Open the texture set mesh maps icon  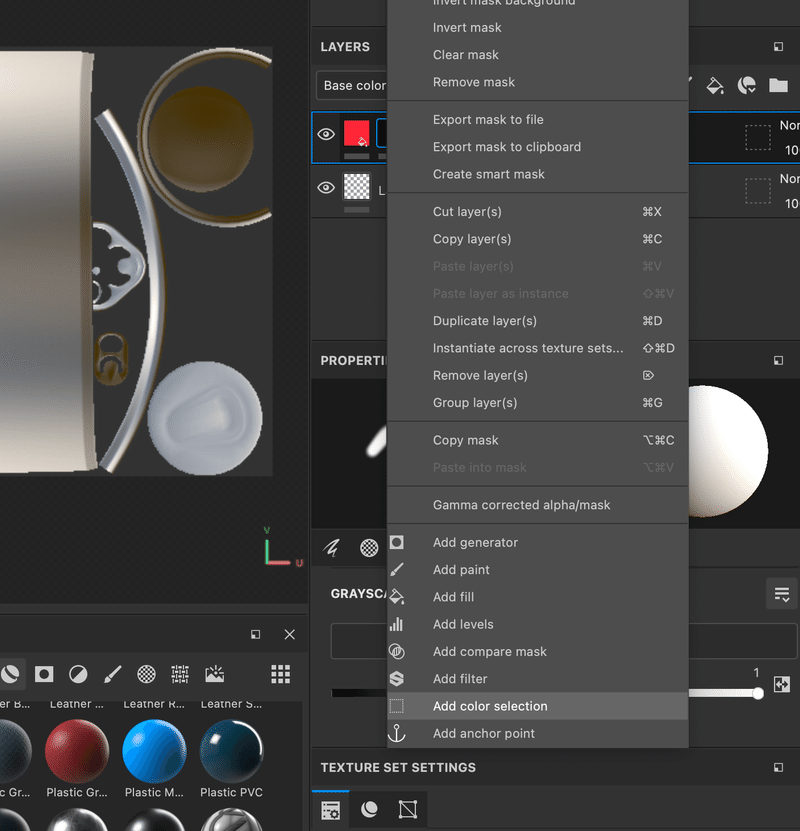(407, 810)
